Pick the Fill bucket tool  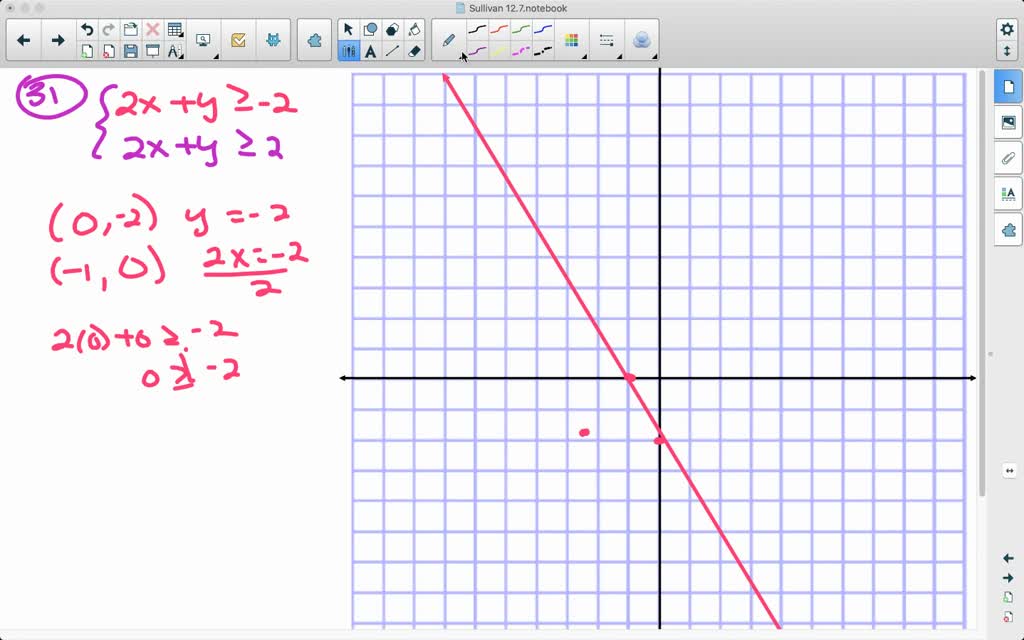point(415,28)
